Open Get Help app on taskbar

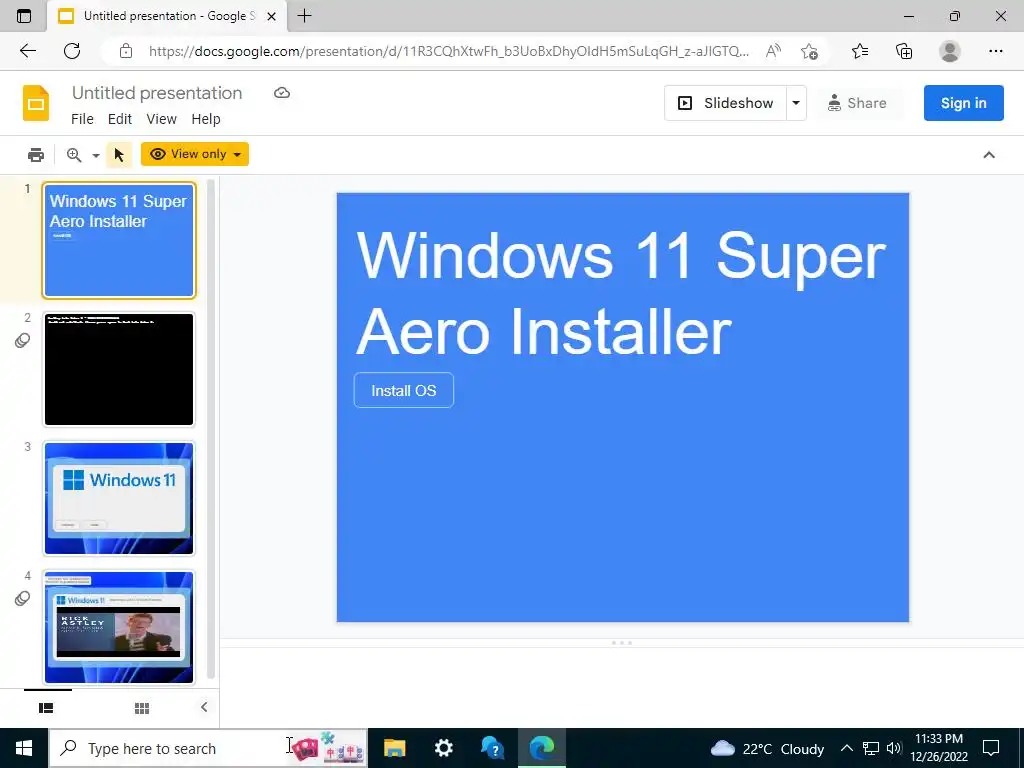tap(492, 748)
